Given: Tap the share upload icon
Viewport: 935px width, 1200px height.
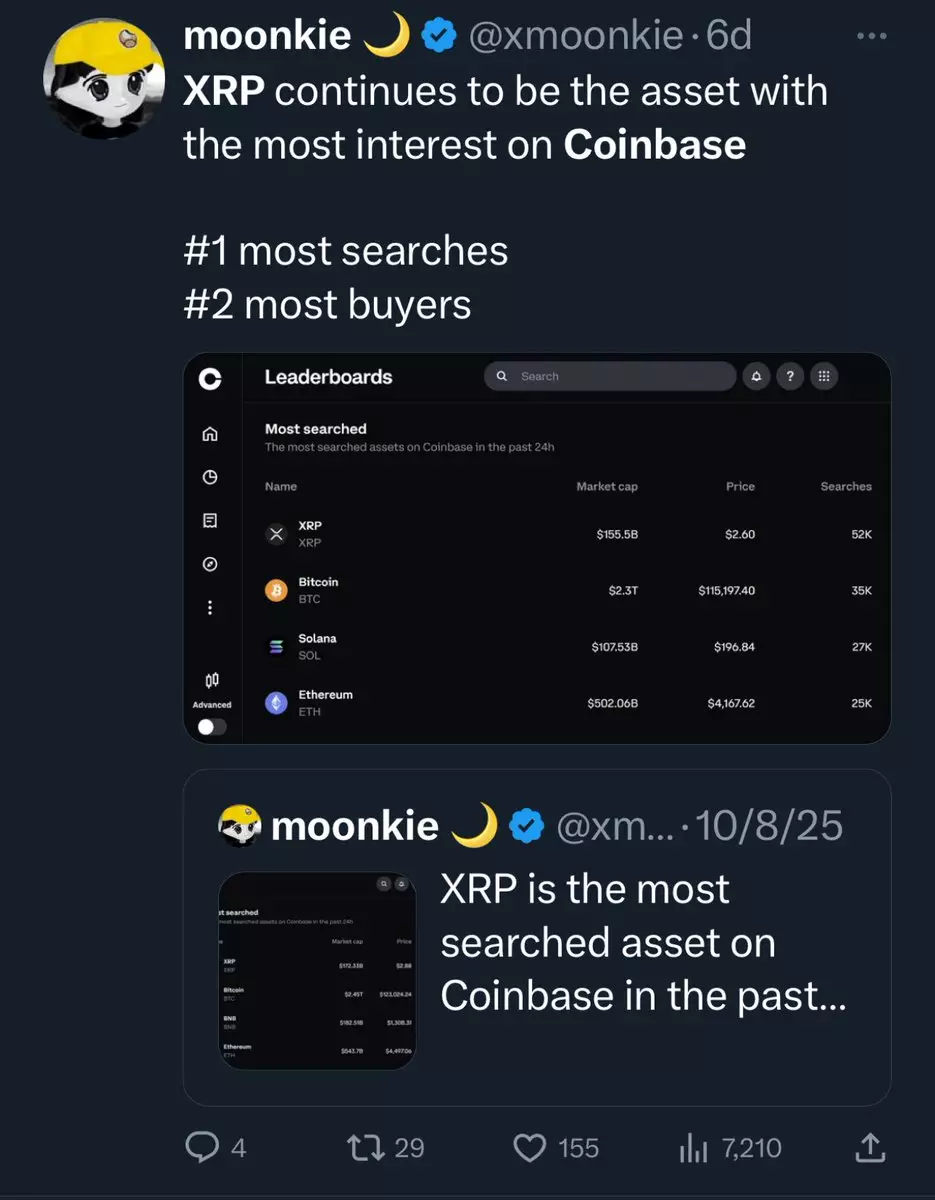Looking at the screenshot, I should 870,1148.
